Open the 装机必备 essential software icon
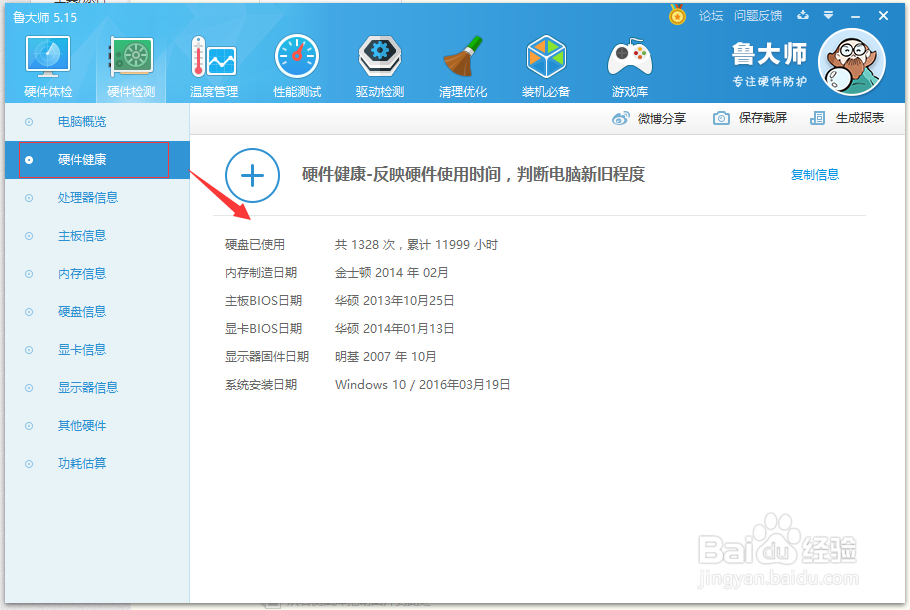The width and height of the screenshot is (910, 610). pyautogui.click(x=546, y=65)
